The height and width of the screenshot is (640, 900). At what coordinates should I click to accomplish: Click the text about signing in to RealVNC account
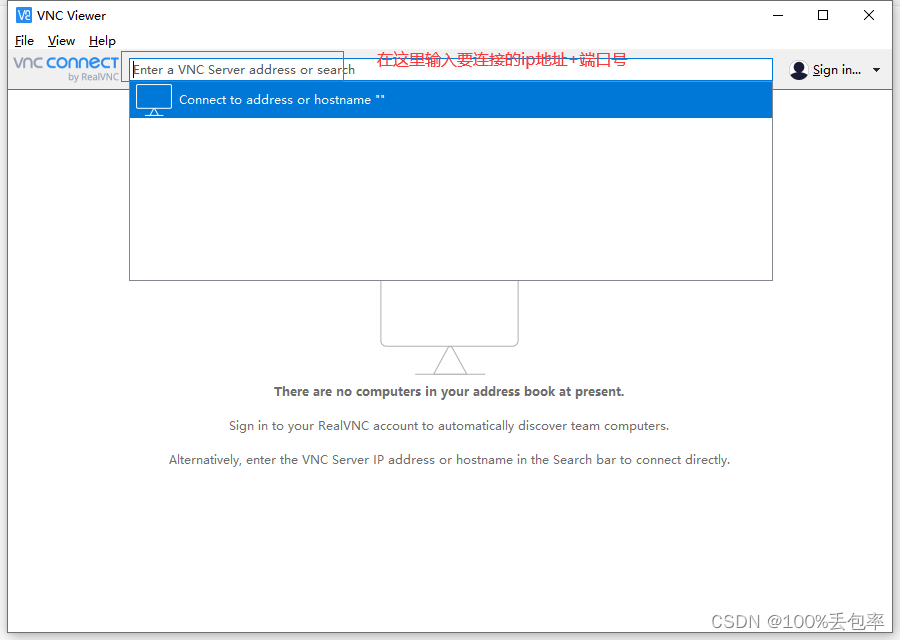point(449,425)
